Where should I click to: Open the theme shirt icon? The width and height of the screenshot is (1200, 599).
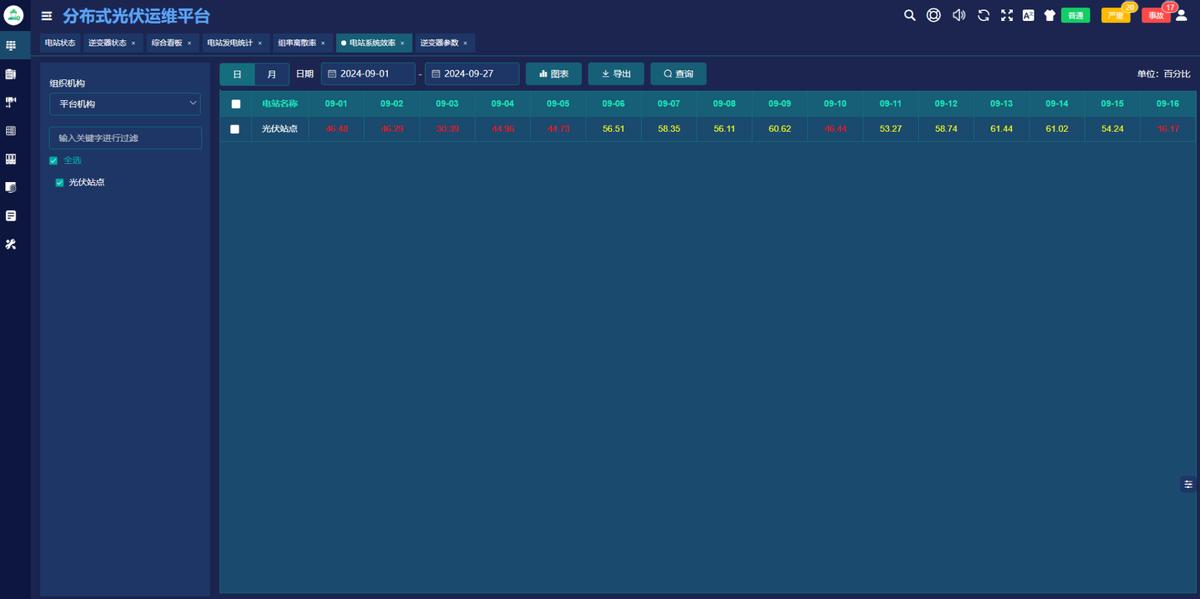[x=1050, y=15]
